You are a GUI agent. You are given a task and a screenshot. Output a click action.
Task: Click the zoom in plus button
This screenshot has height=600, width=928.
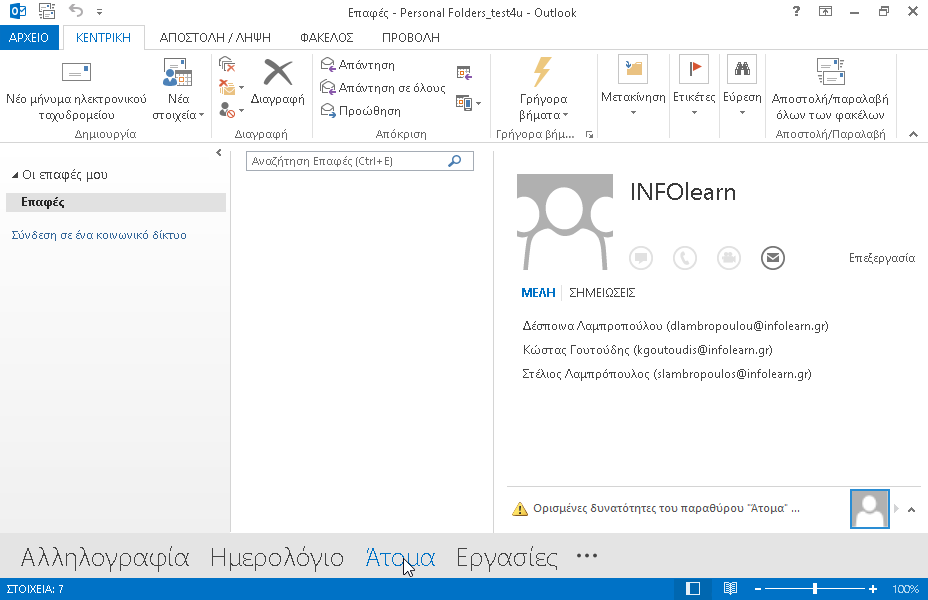point(872,589)
